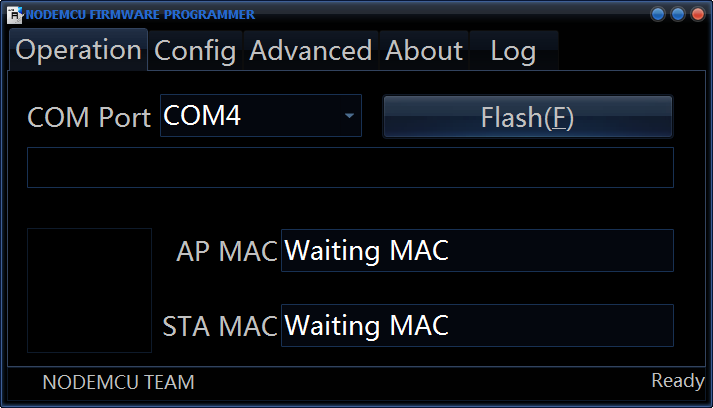Minimize the NodeMCU programmer window

658,14
